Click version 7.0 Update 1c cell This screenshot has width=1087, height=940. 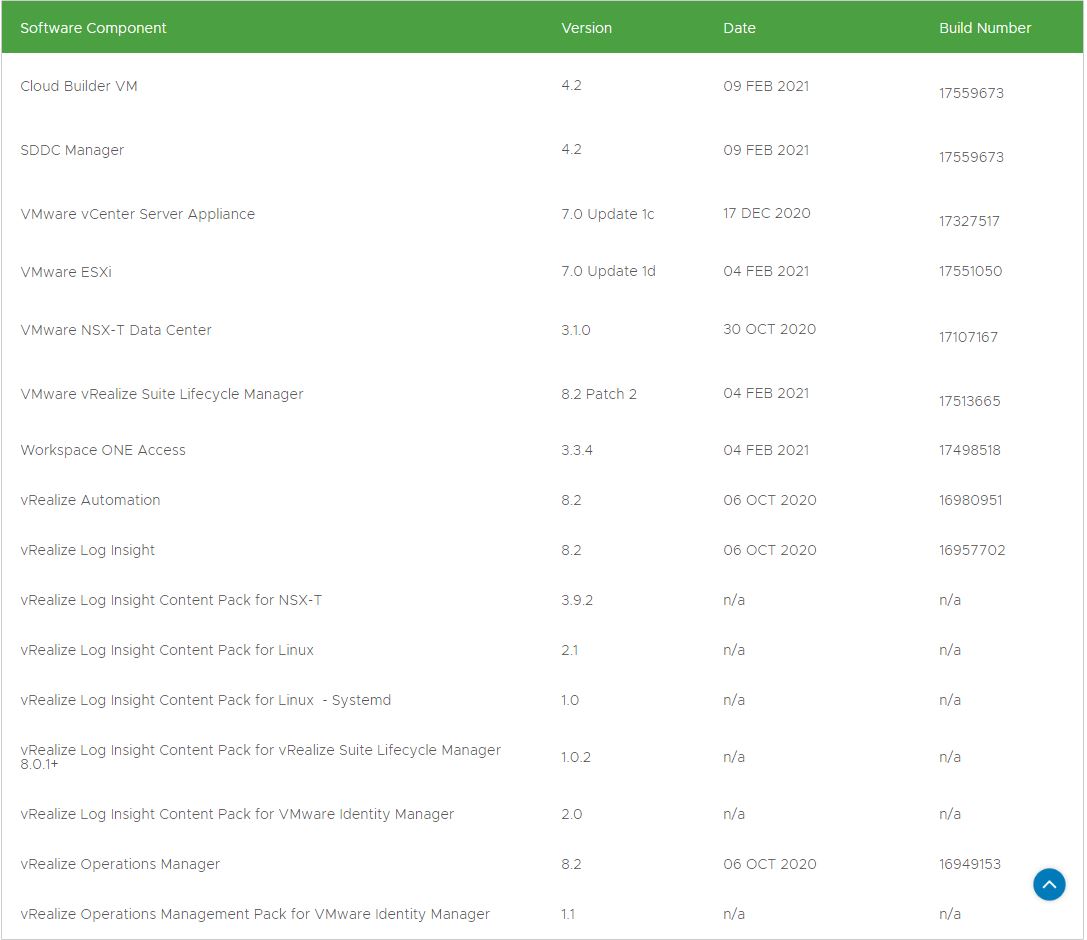[x=607, y=214]
